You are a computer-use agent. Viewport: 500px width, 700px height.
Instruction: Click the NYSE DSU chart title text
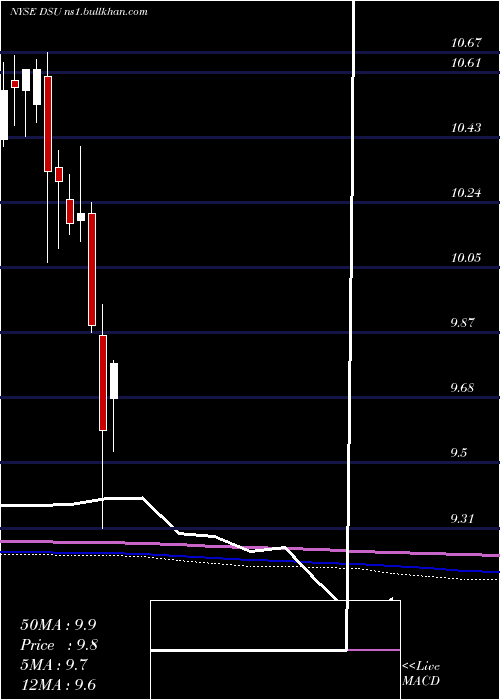[x=79, y=12]
